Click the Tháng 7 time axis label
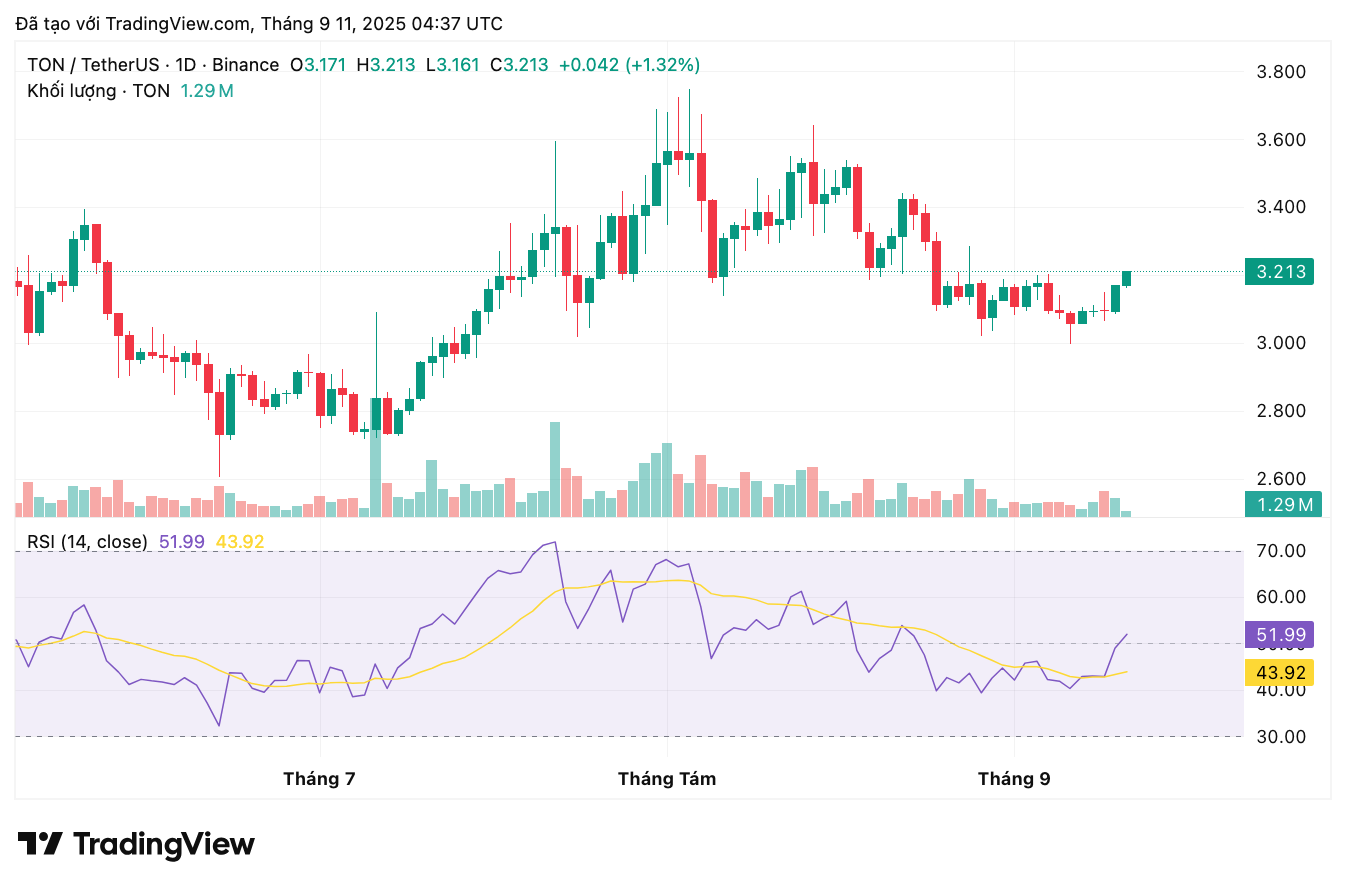The height and width of the screenshot is (889, 1346). pyautogui.click(x=319, y=778)
